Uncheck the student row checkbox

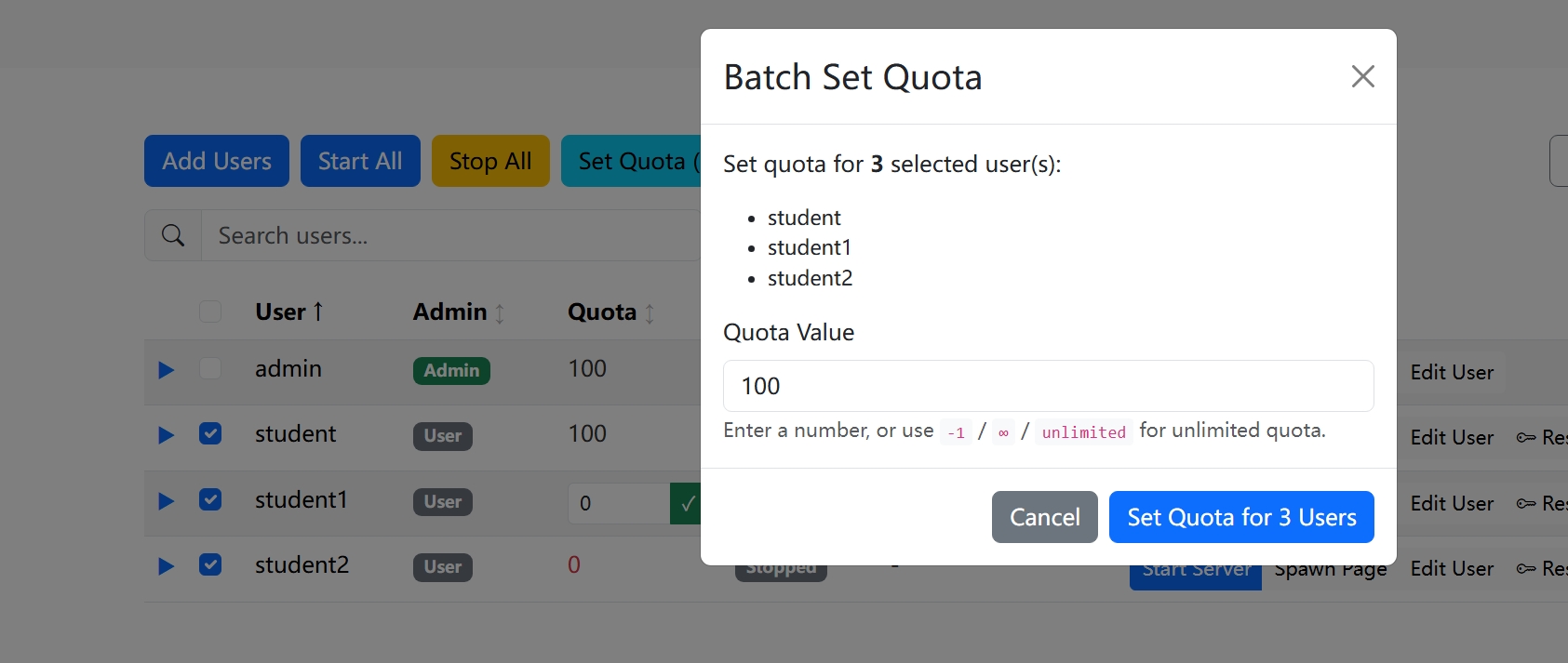[210, 433]
